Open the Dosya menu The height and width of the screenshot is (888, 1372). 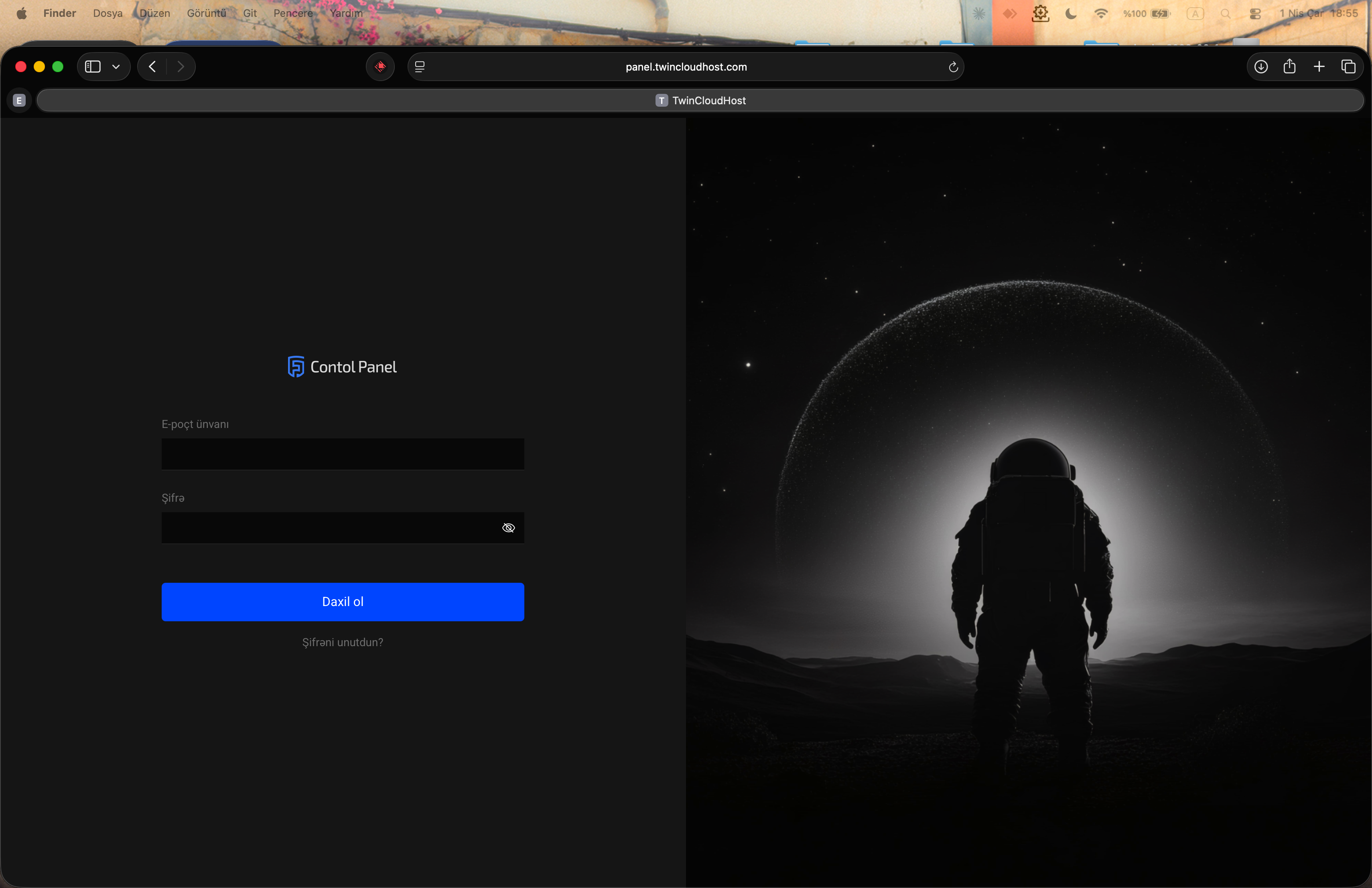pyautogui.click(x=108, y=13)
